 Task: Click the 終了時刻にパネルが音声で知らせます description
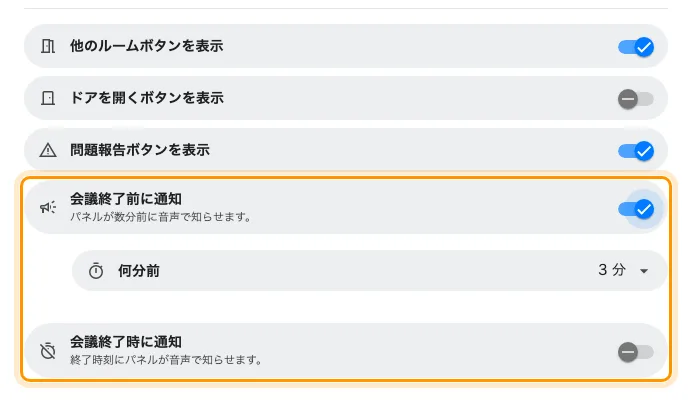[166, 360]
